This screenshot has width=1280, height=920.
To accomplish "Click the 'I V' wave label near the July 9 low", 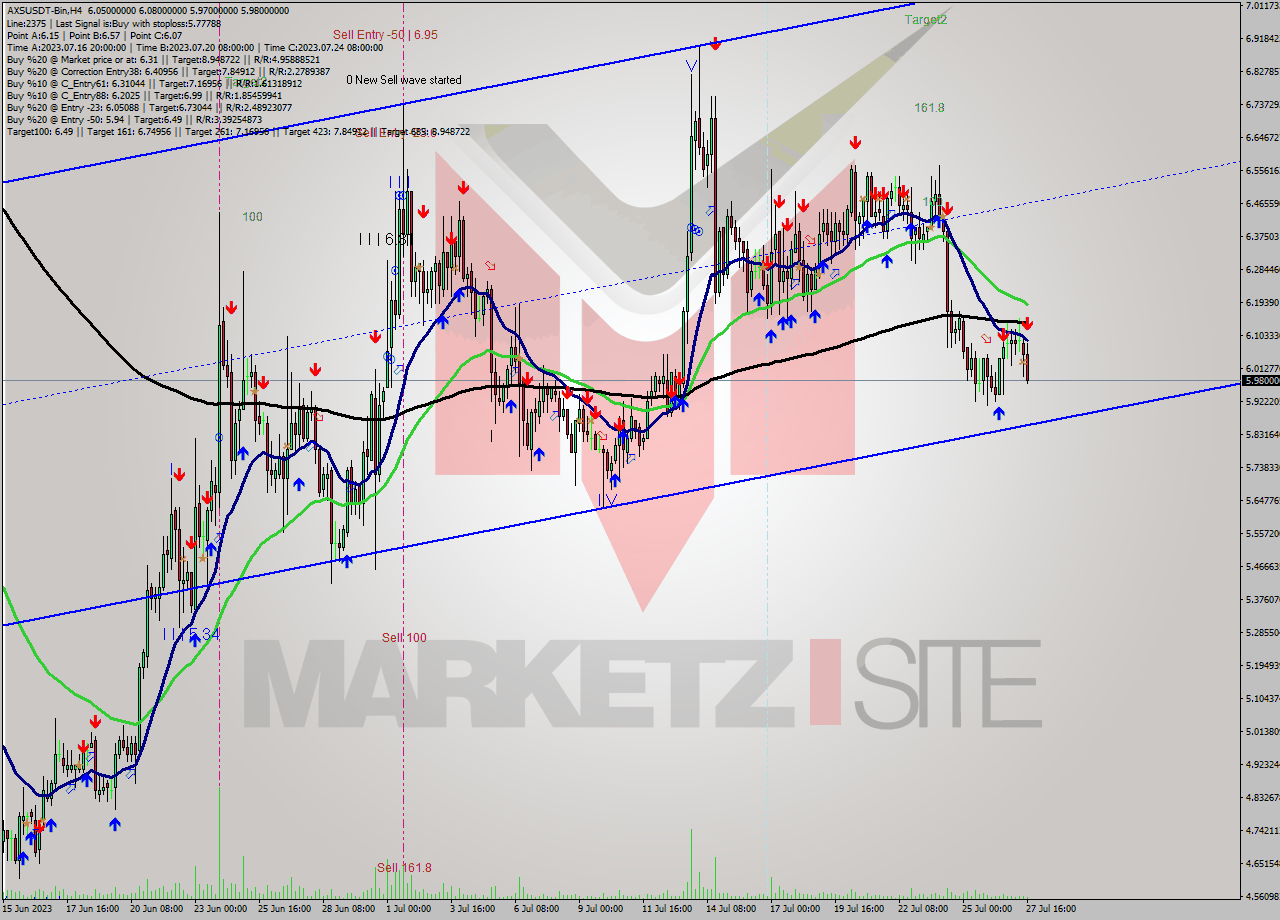I will point(608,499).
